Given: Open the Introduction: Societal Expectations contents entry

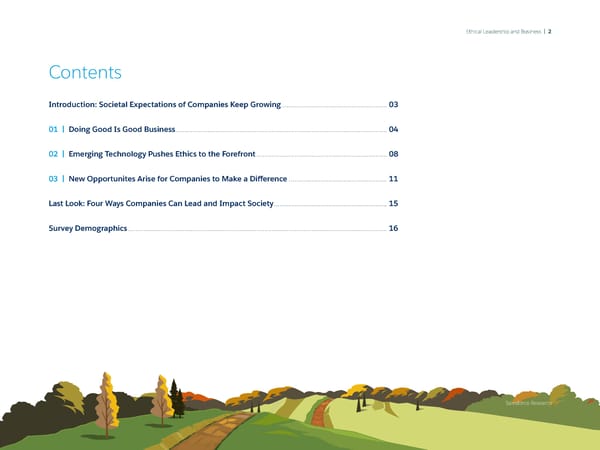Looking at the screenshot, I should tap(165, 104).
